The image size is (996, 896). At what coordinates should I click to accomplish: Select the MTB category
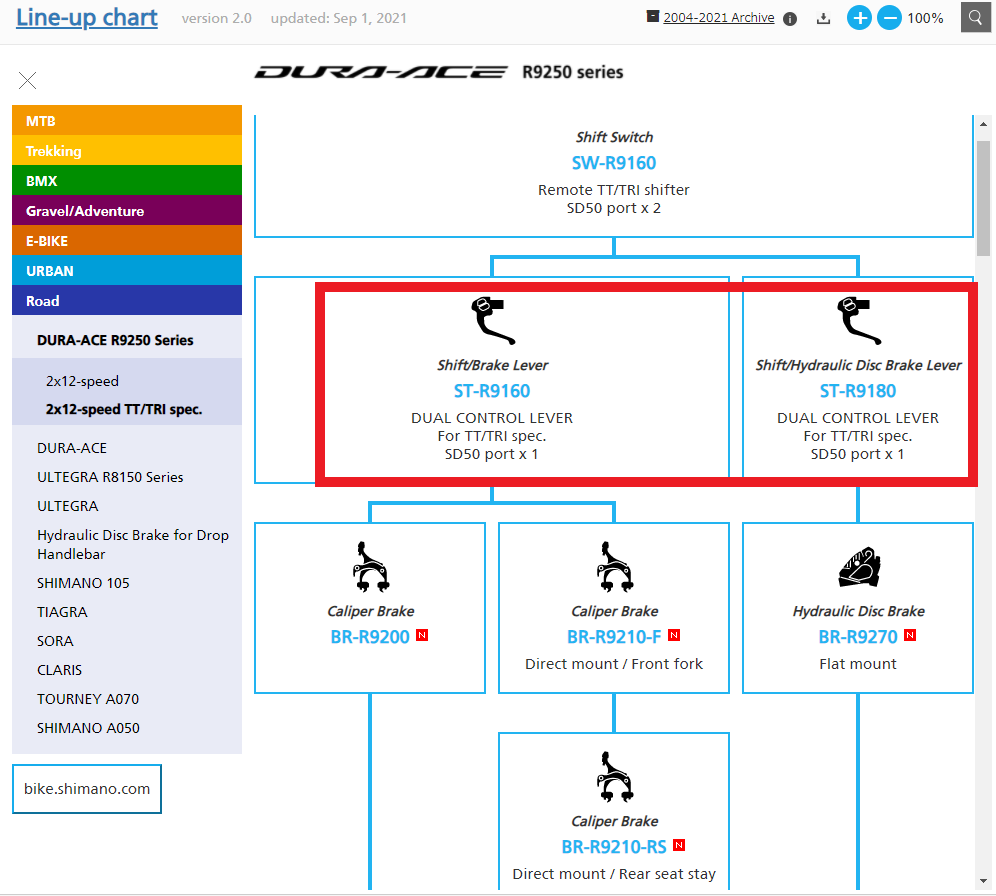pos(127,121)
